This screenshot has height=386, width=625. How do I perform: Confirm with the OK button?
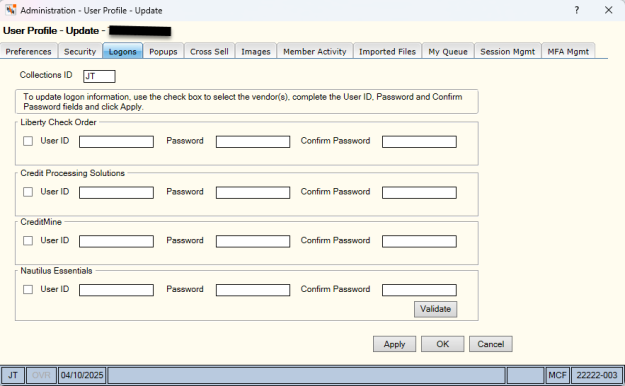coord(442,344)
